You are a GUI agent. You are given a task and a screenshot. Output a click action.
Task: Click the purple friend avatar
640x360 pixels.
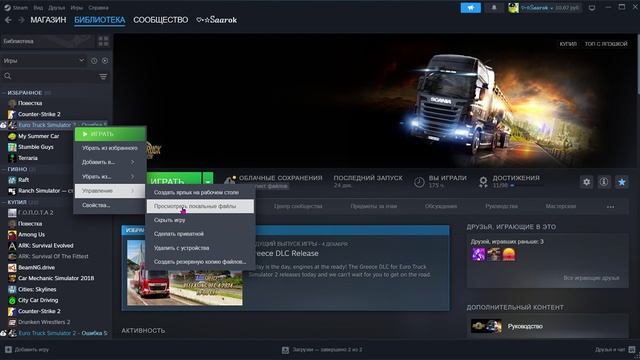click(478, 254)
